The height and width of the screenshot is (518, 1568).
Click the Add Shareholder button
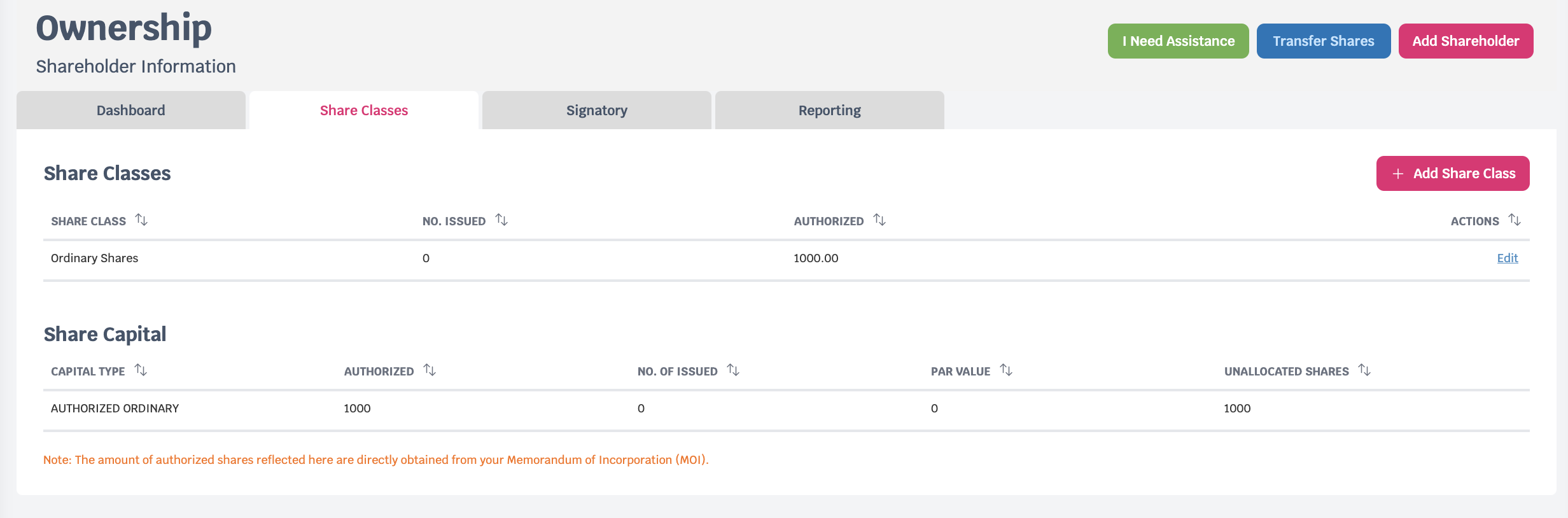click(1466, 41)
